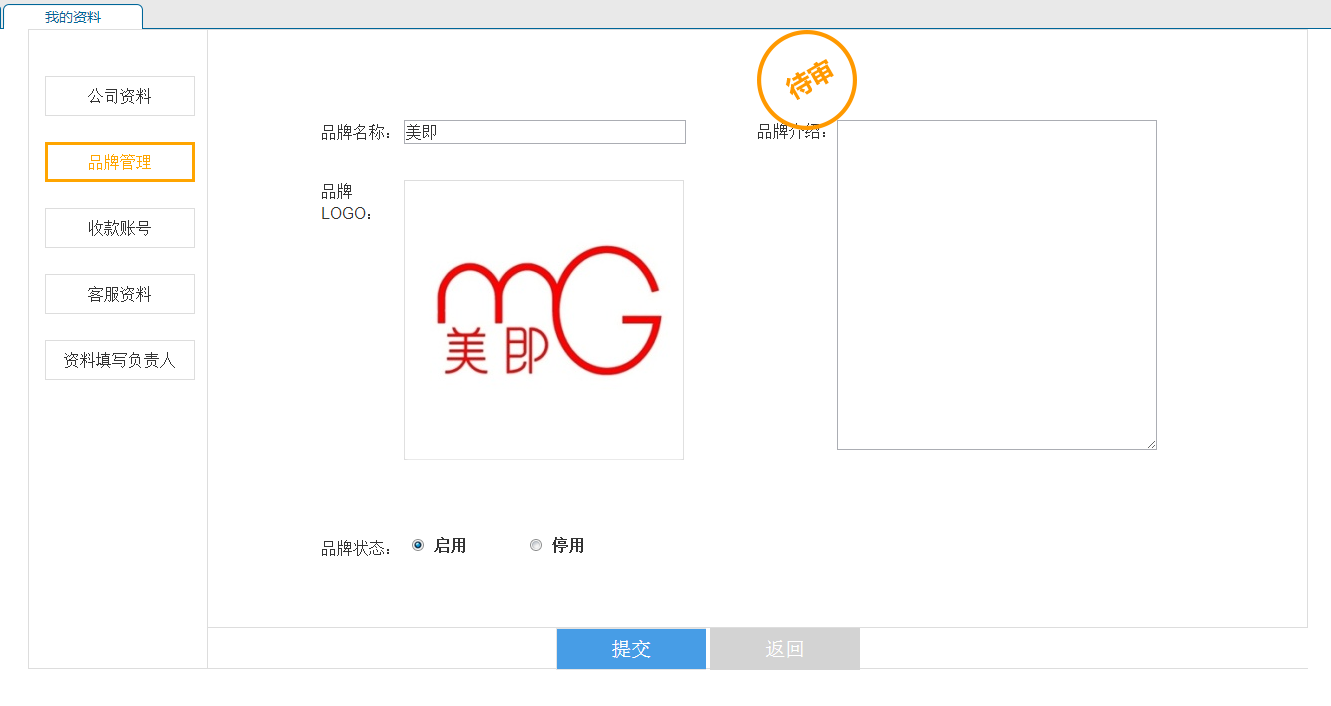
Task: Open 收款账号 section
Action: click(120, 228)
